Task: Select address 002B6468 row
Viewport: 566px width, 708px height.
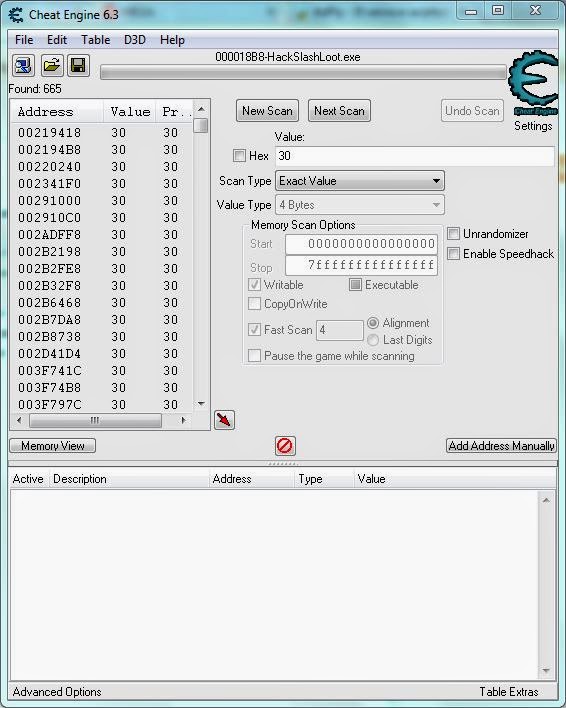Action: 102,303
